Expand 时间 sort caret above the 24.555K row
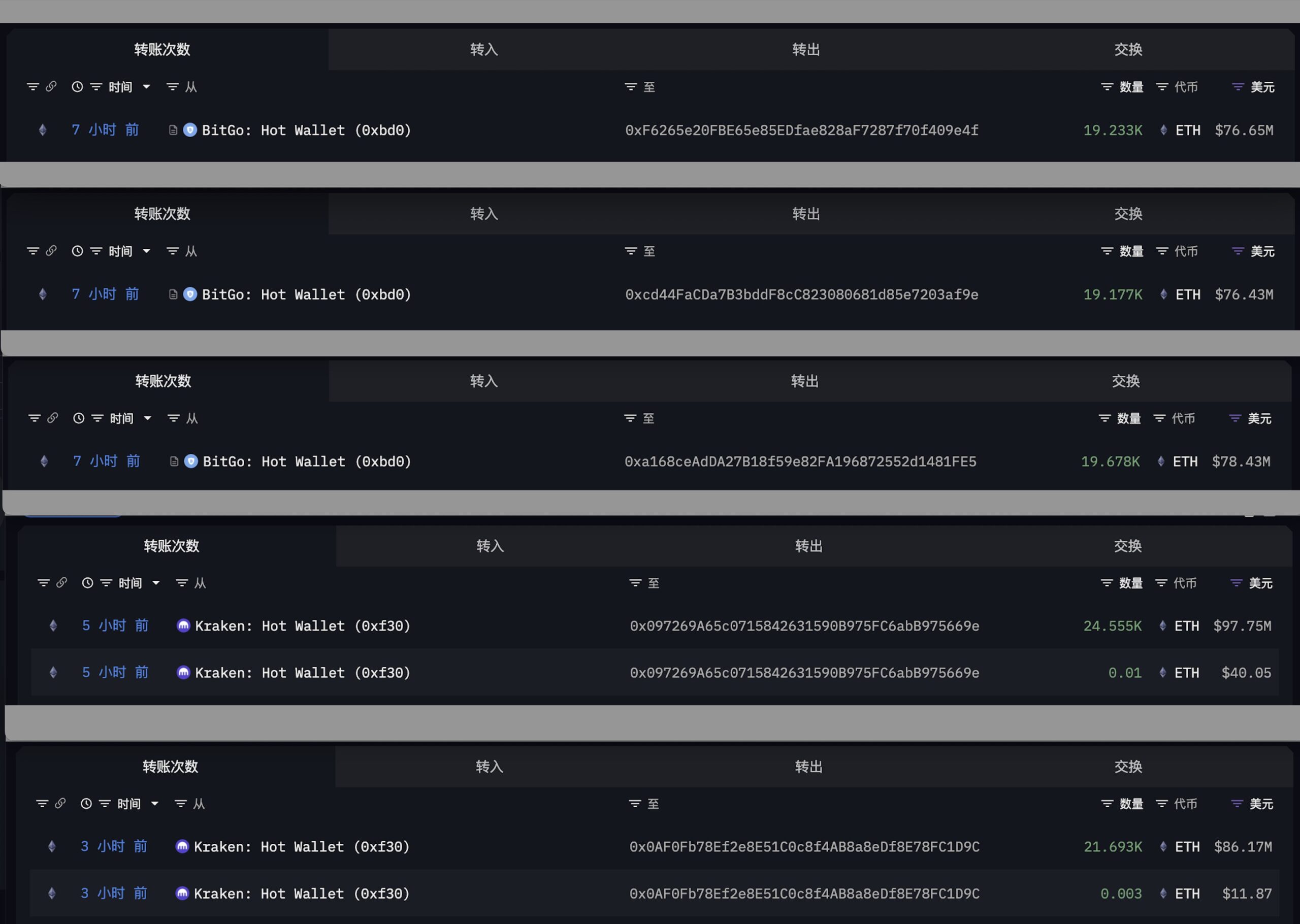 point(156,583)
